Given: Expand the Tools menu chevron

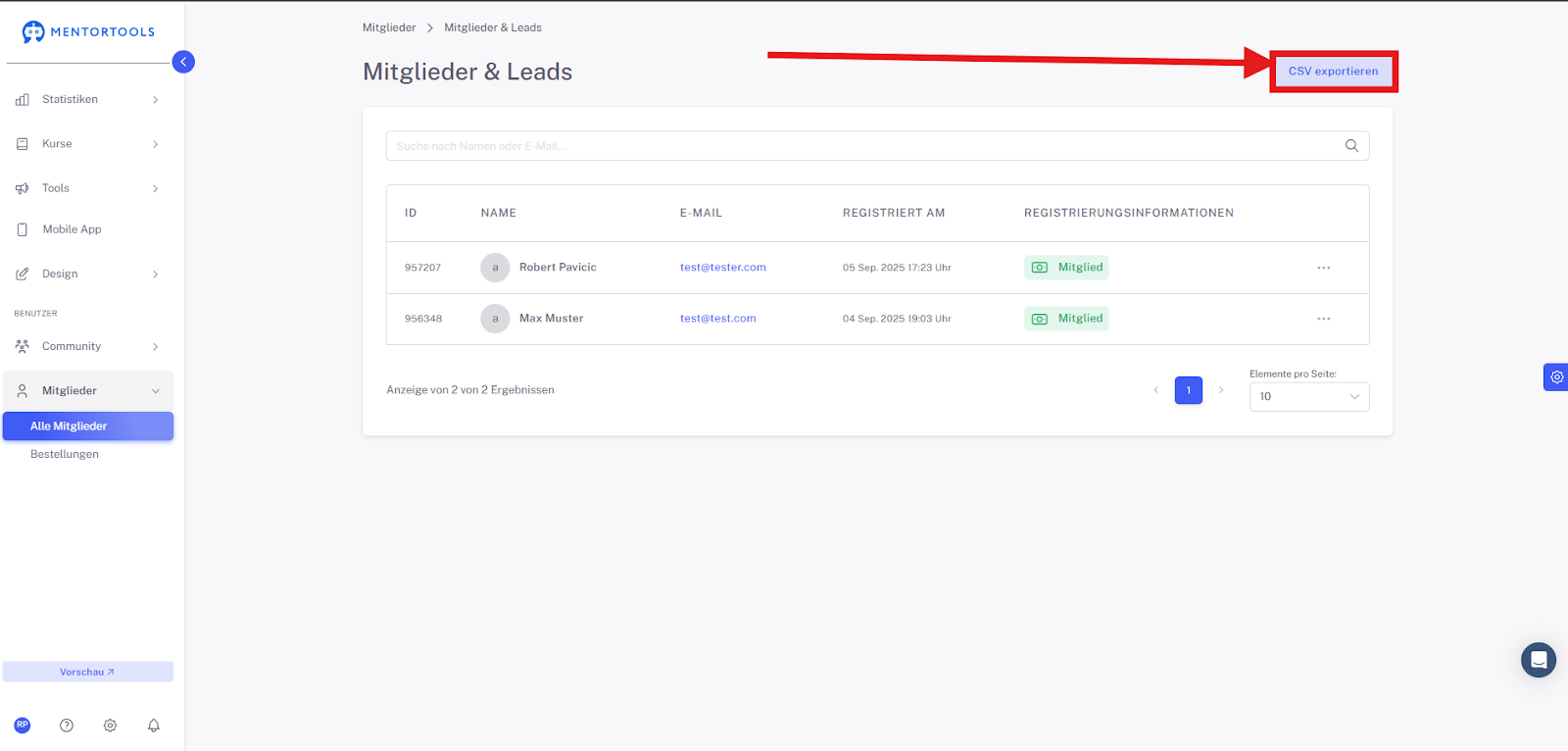Looking at the screenshot, I should tap(155, 188).
